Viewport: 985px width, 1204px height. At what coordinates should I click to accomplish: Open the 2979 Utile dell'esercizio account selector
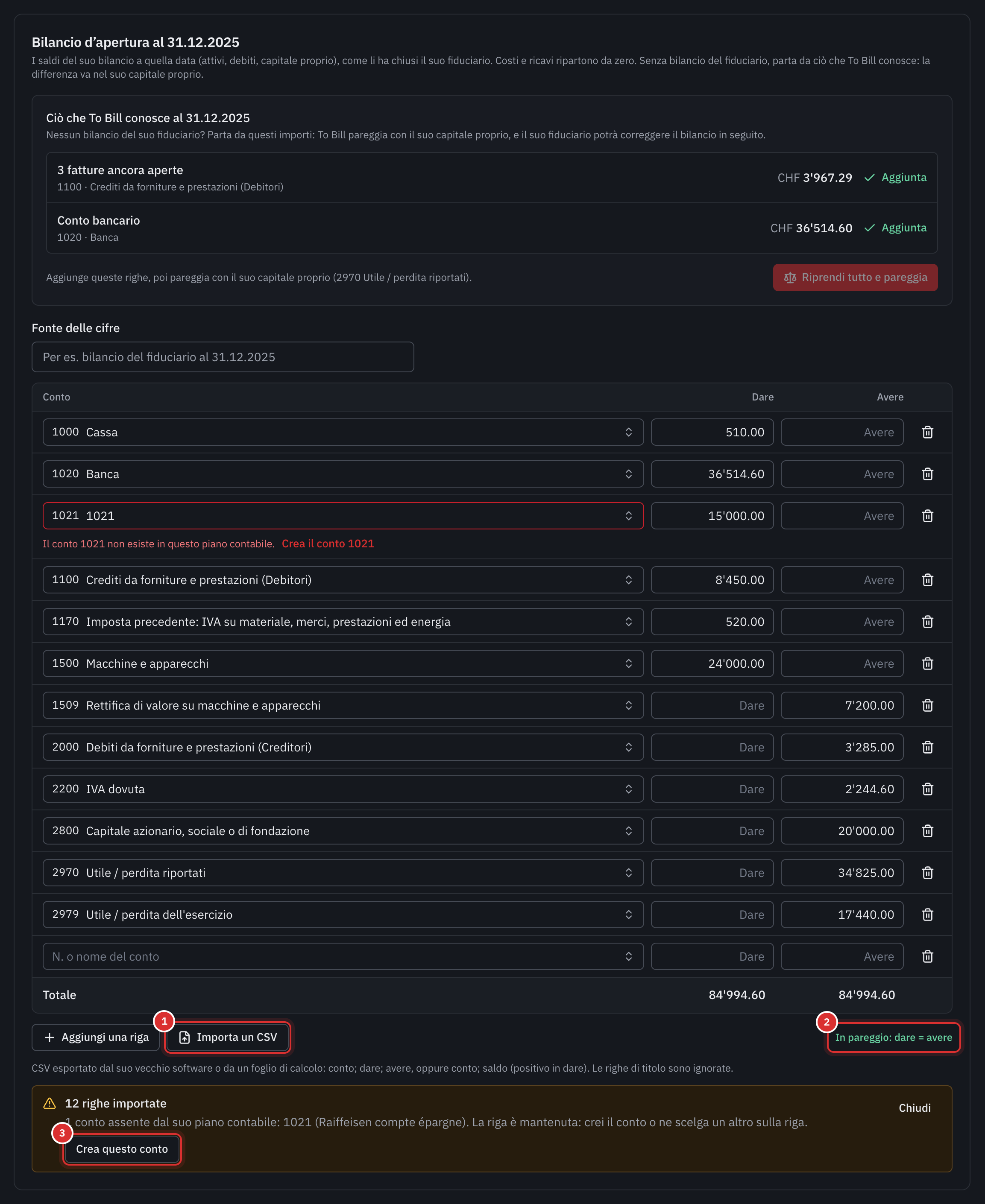[343, 915]
